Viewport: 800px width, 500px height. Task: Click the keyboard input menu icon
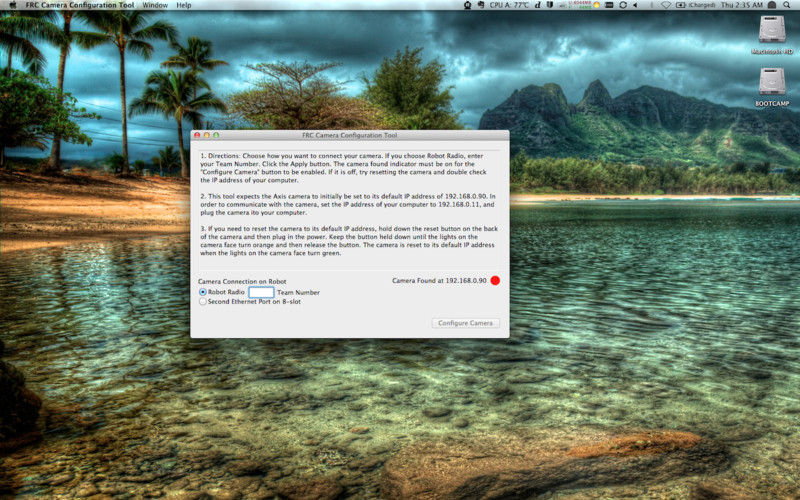click(609, 5)
